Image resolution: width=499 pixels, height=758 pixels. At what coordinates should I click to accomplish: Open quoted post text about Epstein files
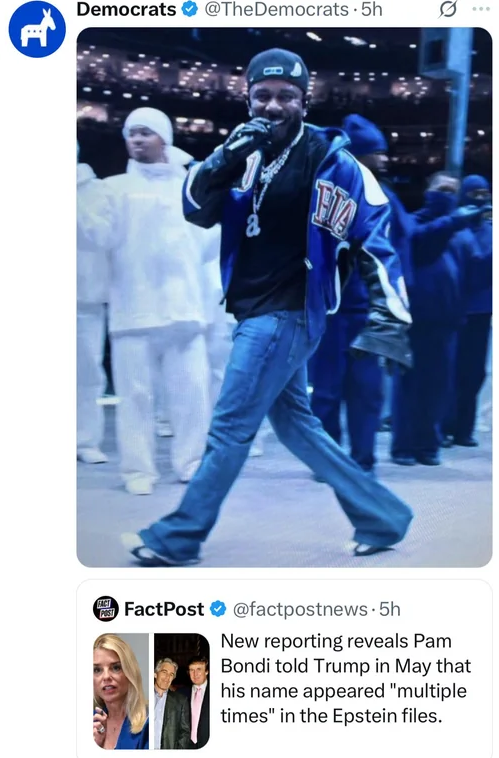point(346,678)
